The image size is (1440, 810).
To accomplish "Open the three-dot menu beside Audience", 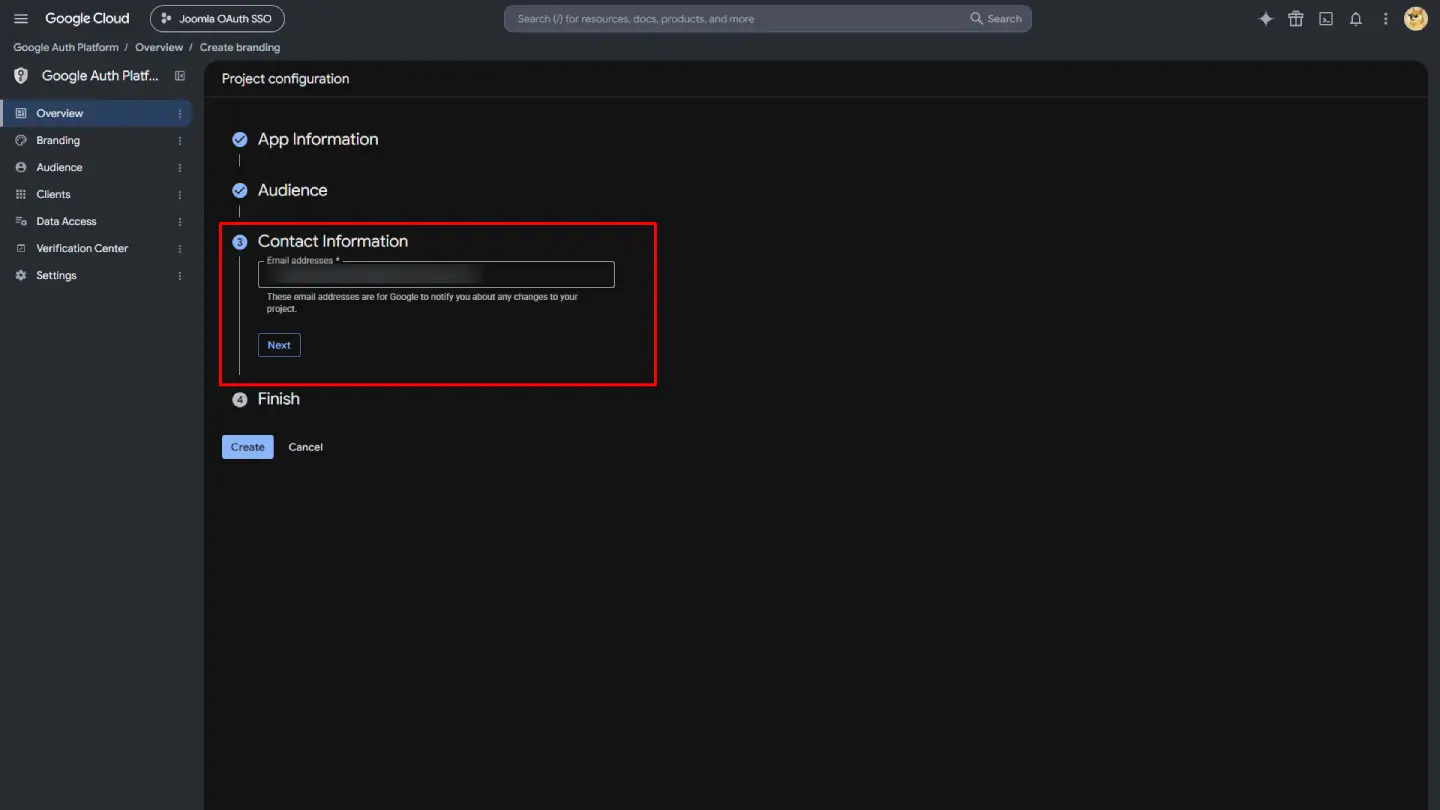I will coord(180,168).
